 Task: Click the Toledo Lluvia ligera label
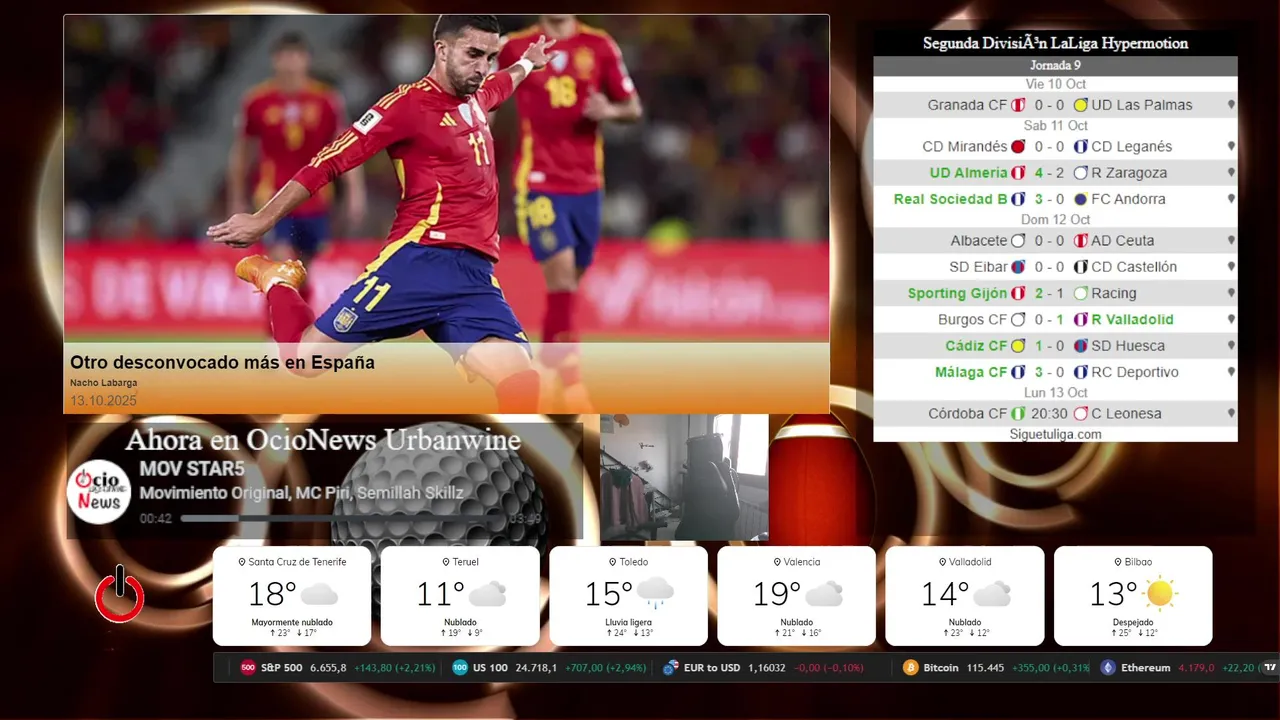tap(628, 622)
